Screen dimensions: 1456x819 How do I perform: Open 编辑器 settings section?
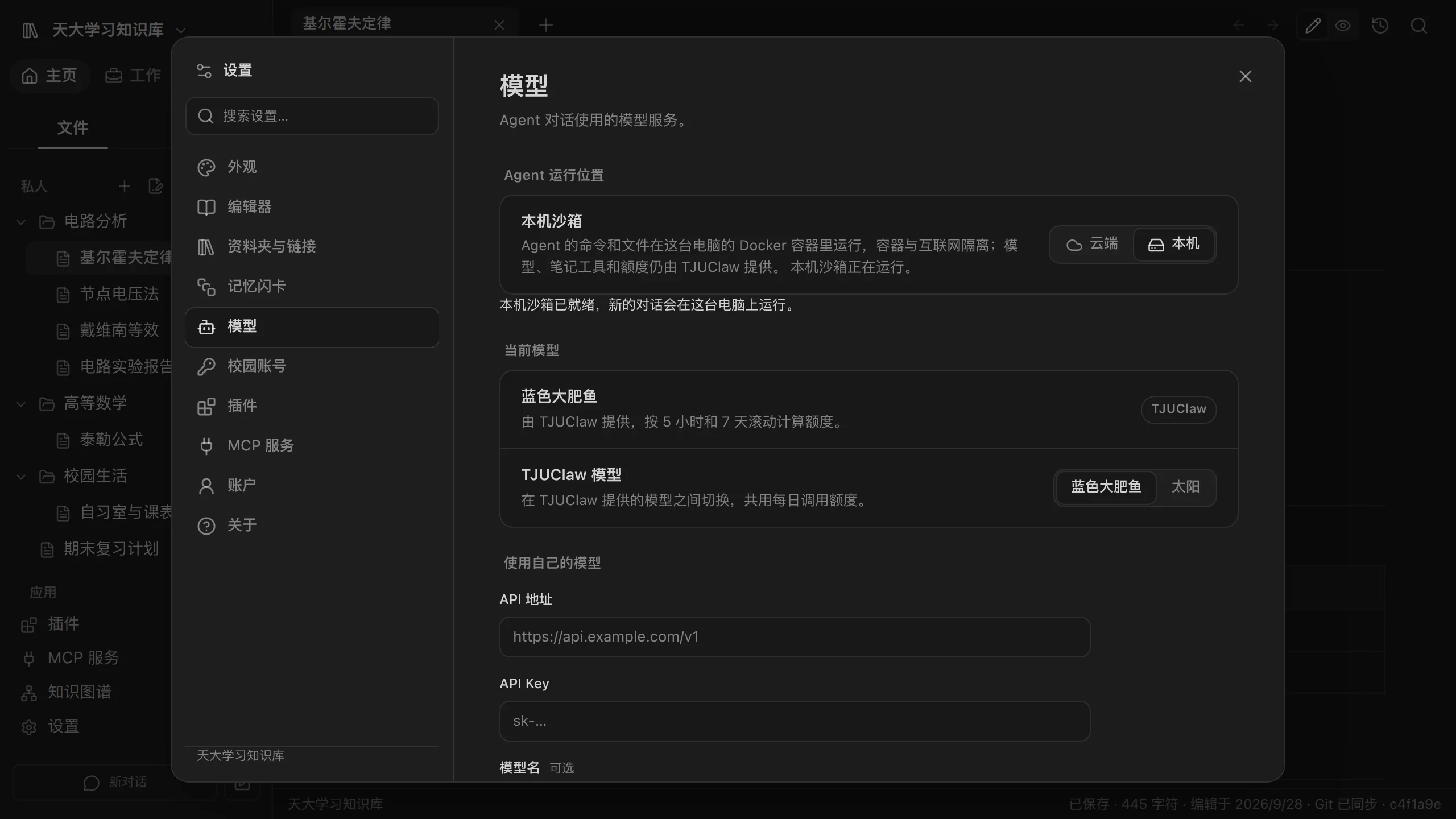pos(312,207)
